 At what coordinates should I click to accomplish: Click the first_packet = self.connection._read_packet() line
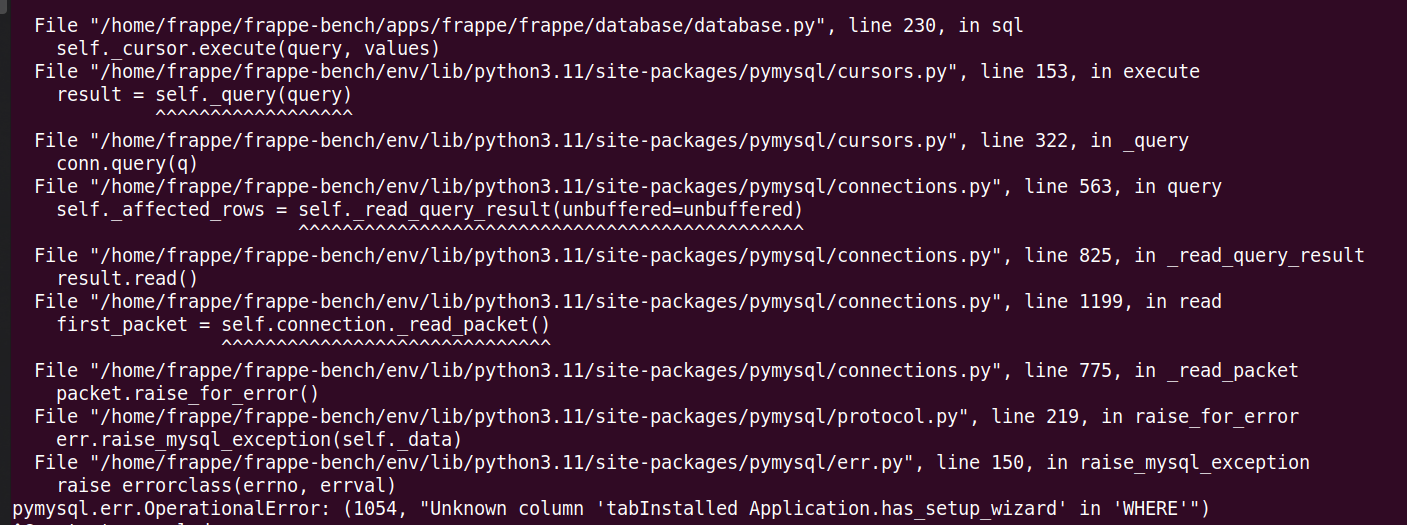point(303,324)
